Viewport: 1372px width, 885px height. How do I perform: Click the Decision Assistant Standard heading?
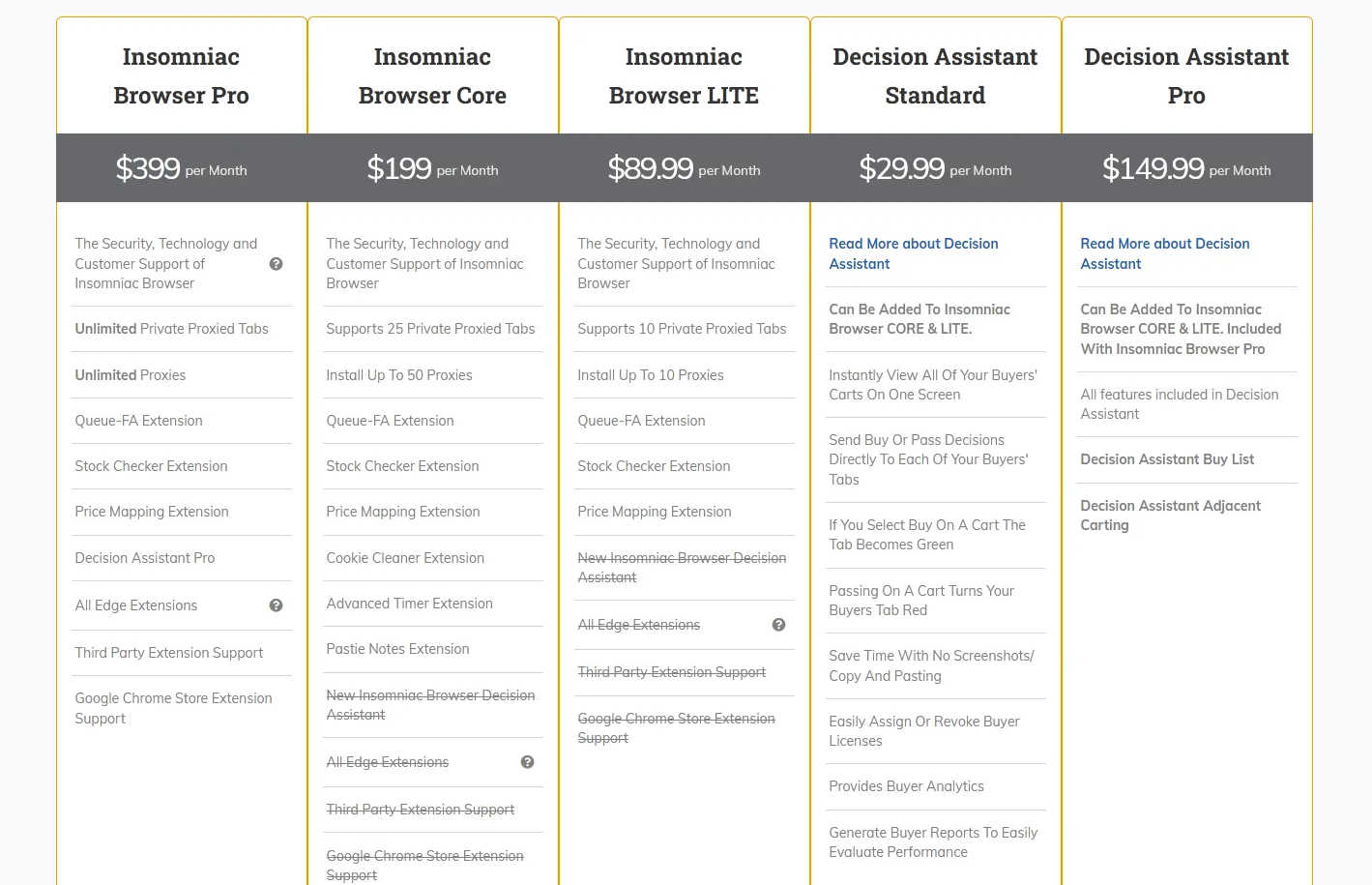pos(935,76)
